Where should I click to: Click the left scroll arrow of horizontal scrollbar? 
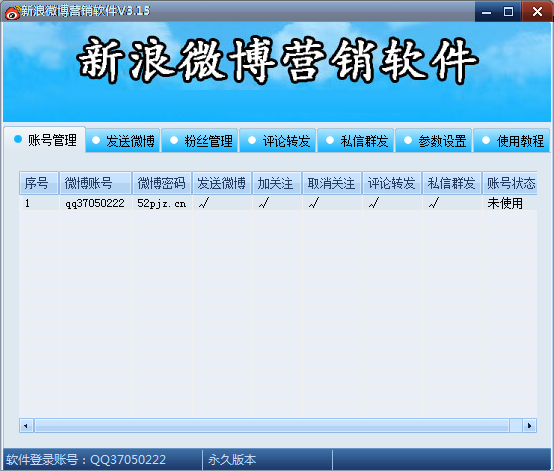click(x=26, y=425)
